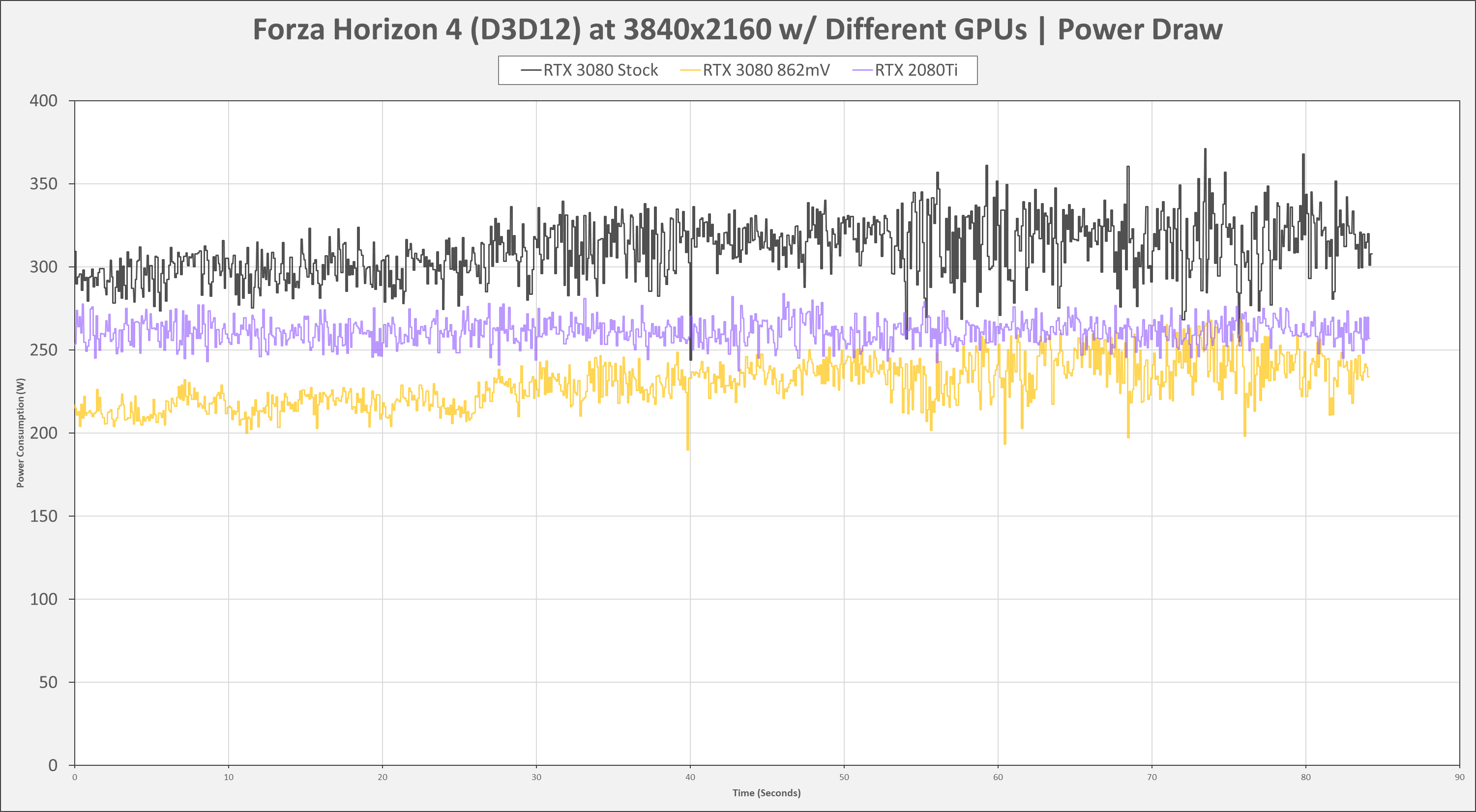Click the 0 label on vertical axis
This screenshot has width=1476, height=812.
pyautogui.click(x=53, y=765)
